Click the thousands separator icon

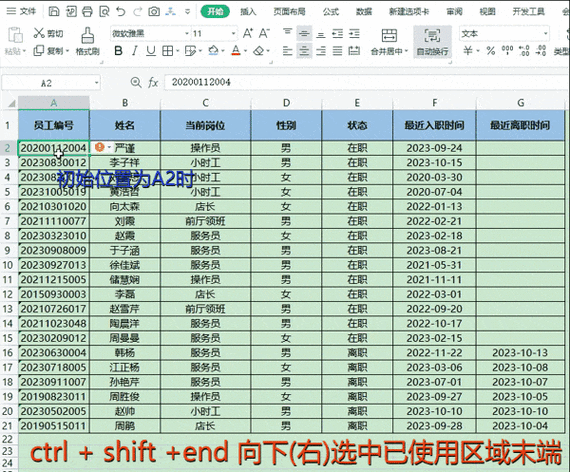(507, 51)
